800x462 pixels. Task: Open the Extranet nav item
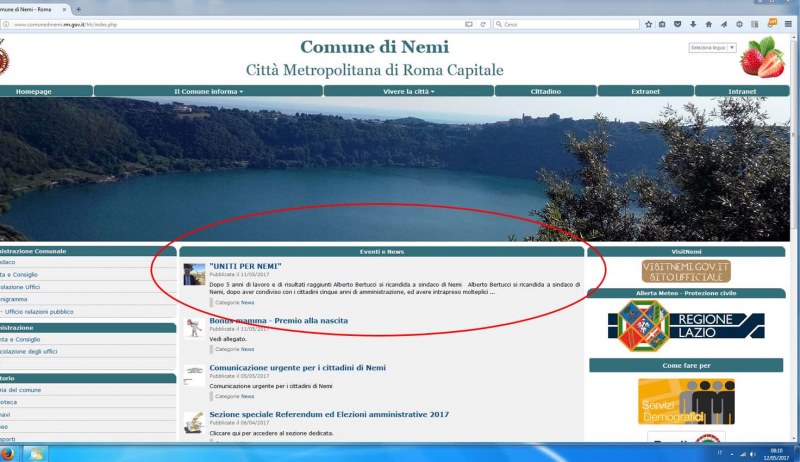pos(645,91)
